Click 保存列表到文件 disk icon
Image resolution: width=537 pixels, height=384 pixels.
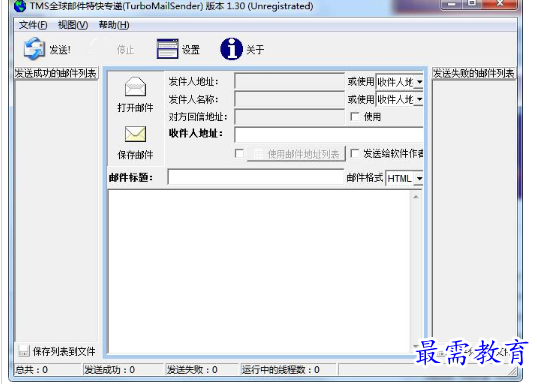23,351
